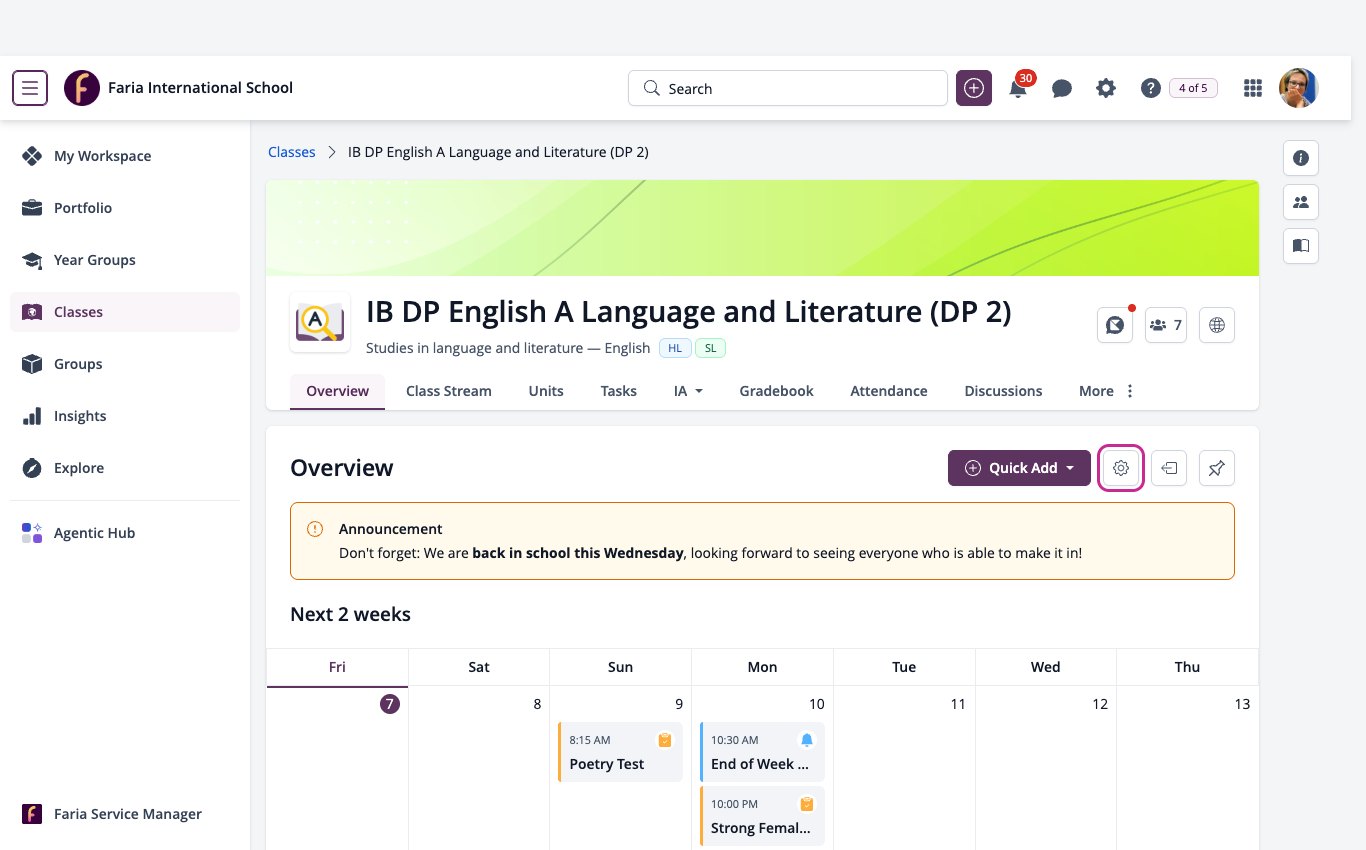Pin the overview with the pin icon
1366x850 pixels.
click(1217, 468)
